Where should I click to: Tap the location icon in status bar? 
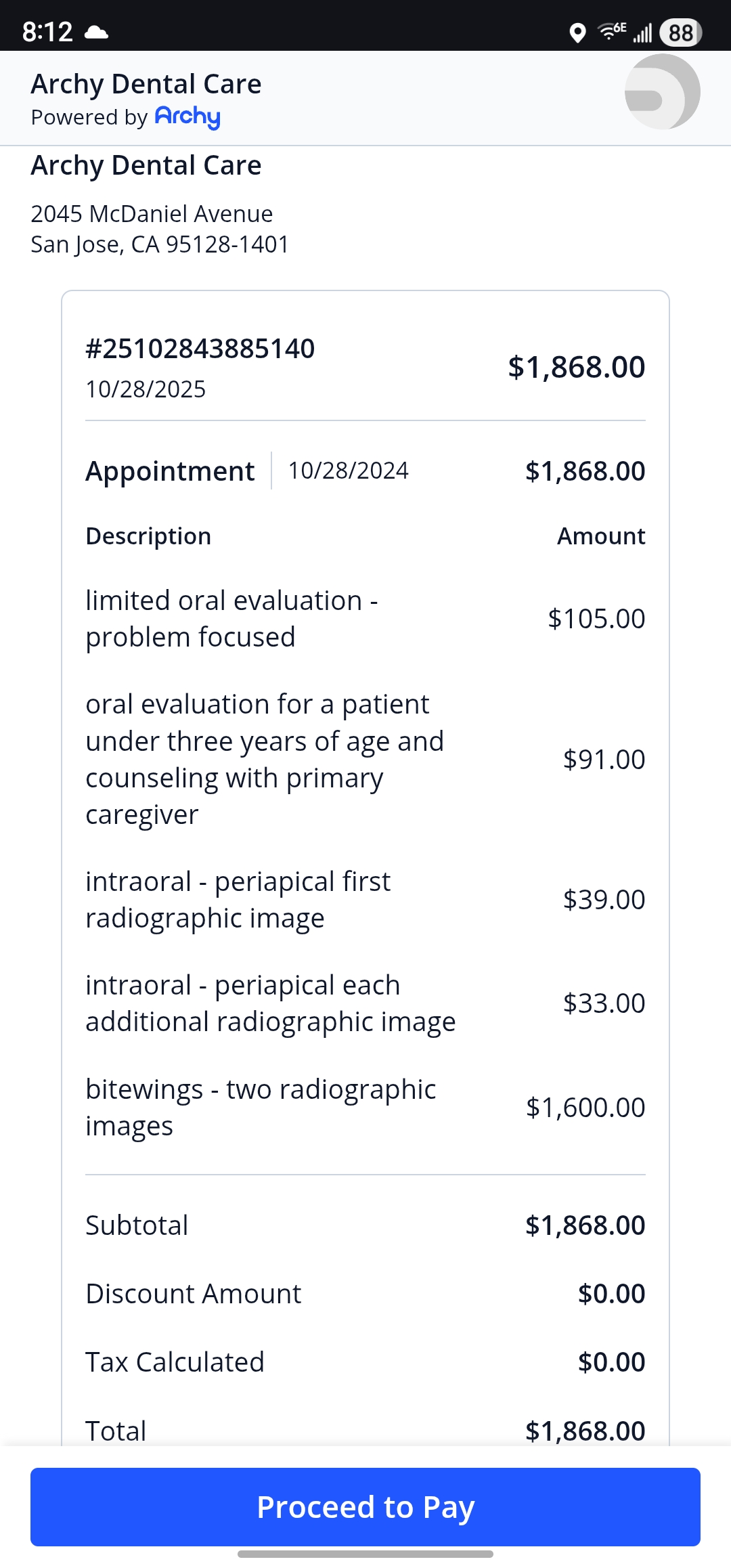(x=577, y=32)
